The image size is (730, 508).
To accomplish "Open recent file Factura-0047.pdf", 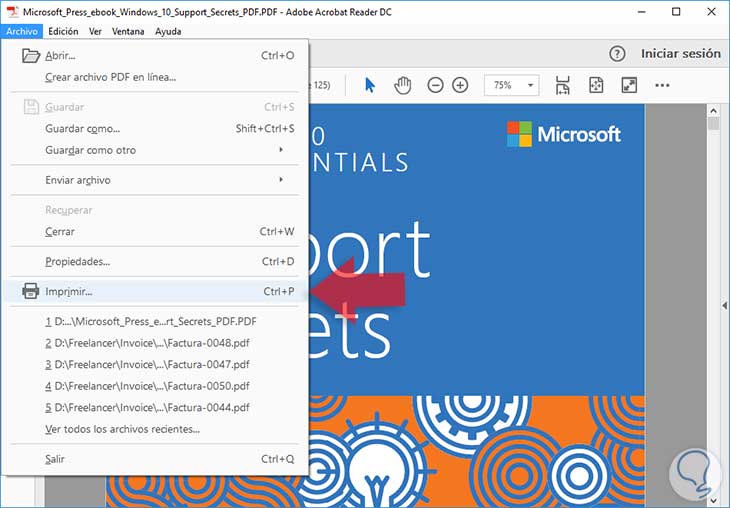I will click(x=147, y=365).
